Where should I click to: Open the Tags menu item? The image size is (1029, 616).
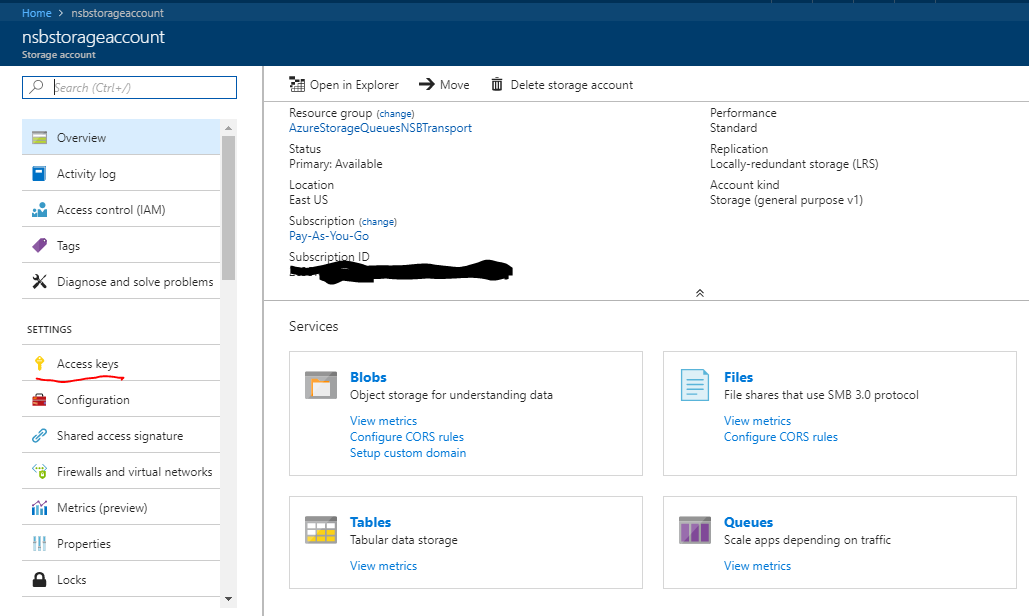coord(121,245)
